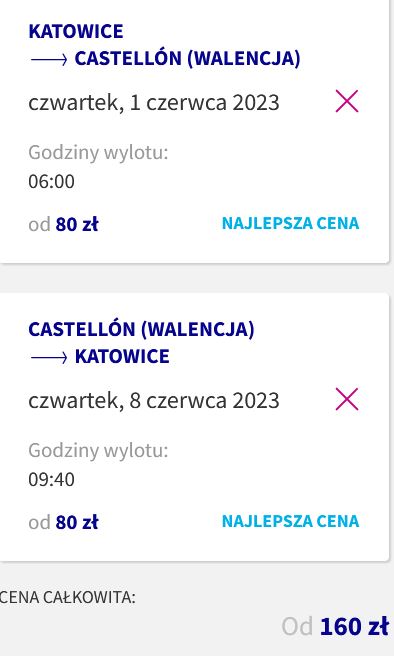
Task: Click Godziny wylotu label in outbound card
Action: (98, 153)
